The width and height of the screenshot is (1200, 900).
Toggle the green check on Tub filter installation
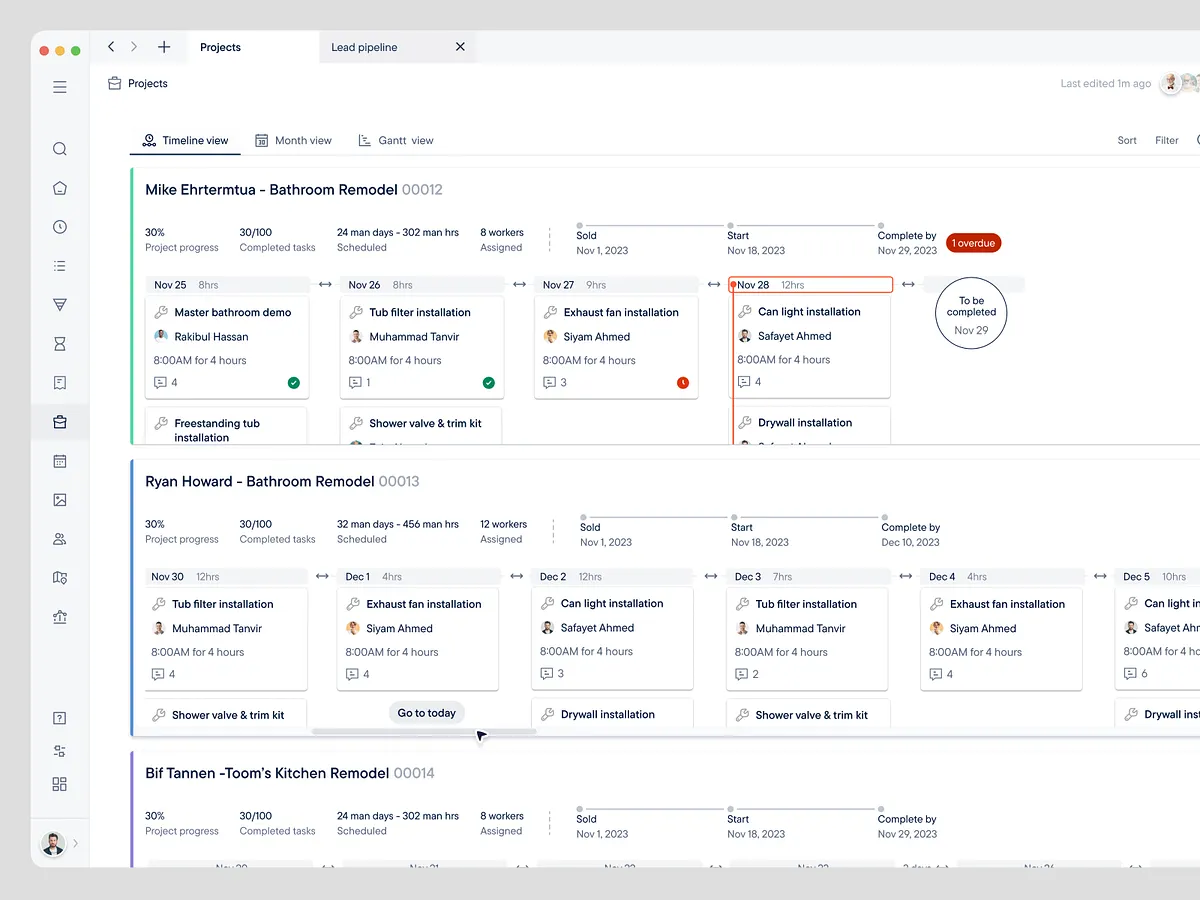pyautogui.click(x=488, y=382)
